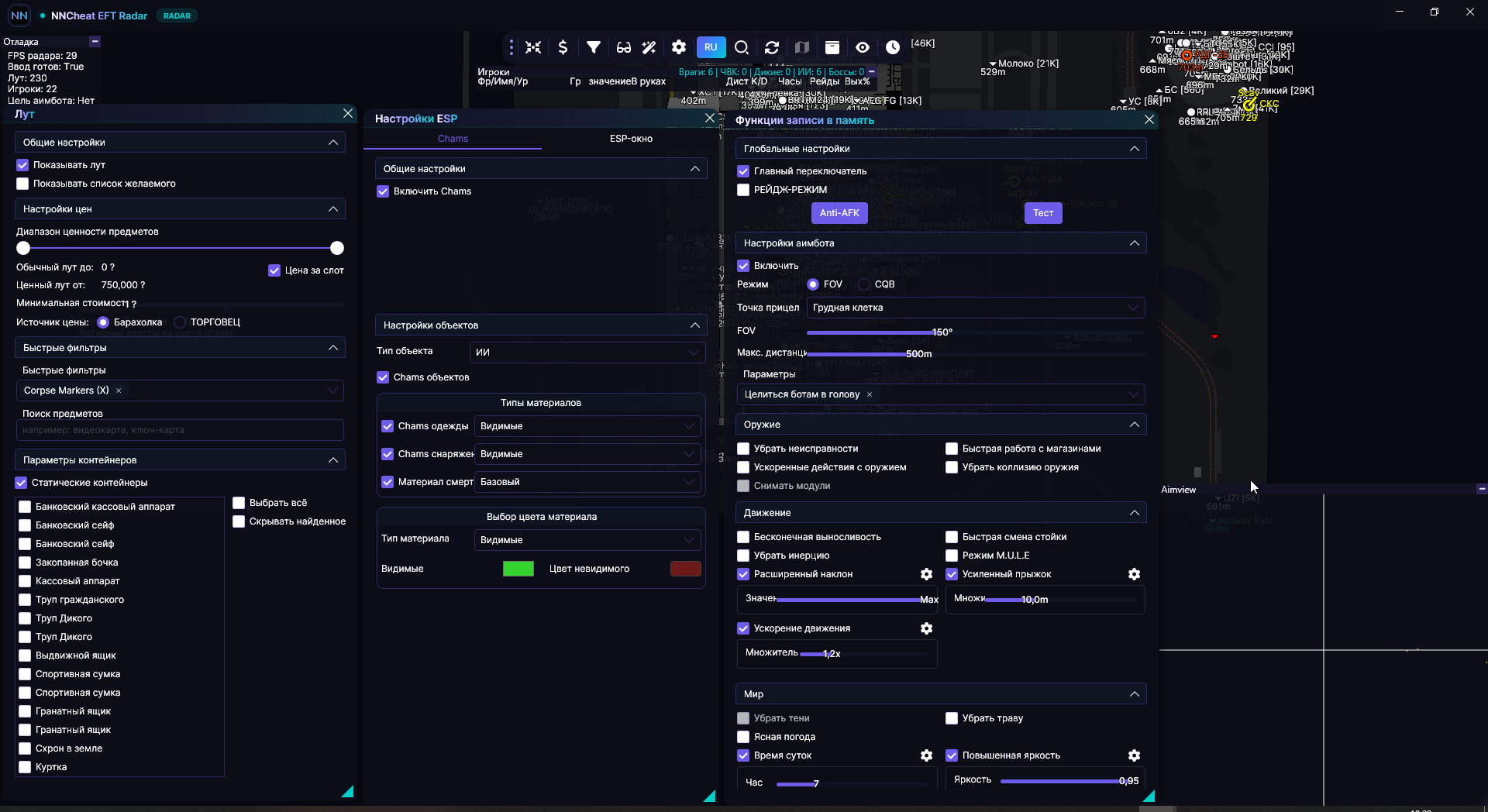Screen dimensions: 1488x812
Task: Click the eye icon in toolbar
Action: tap(863, 47)
